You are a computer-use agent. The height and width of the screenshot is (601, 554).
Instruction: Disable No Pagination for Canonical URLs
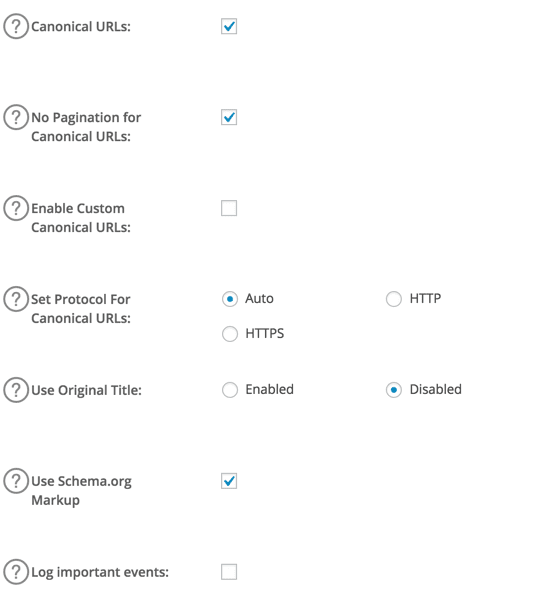229,117
